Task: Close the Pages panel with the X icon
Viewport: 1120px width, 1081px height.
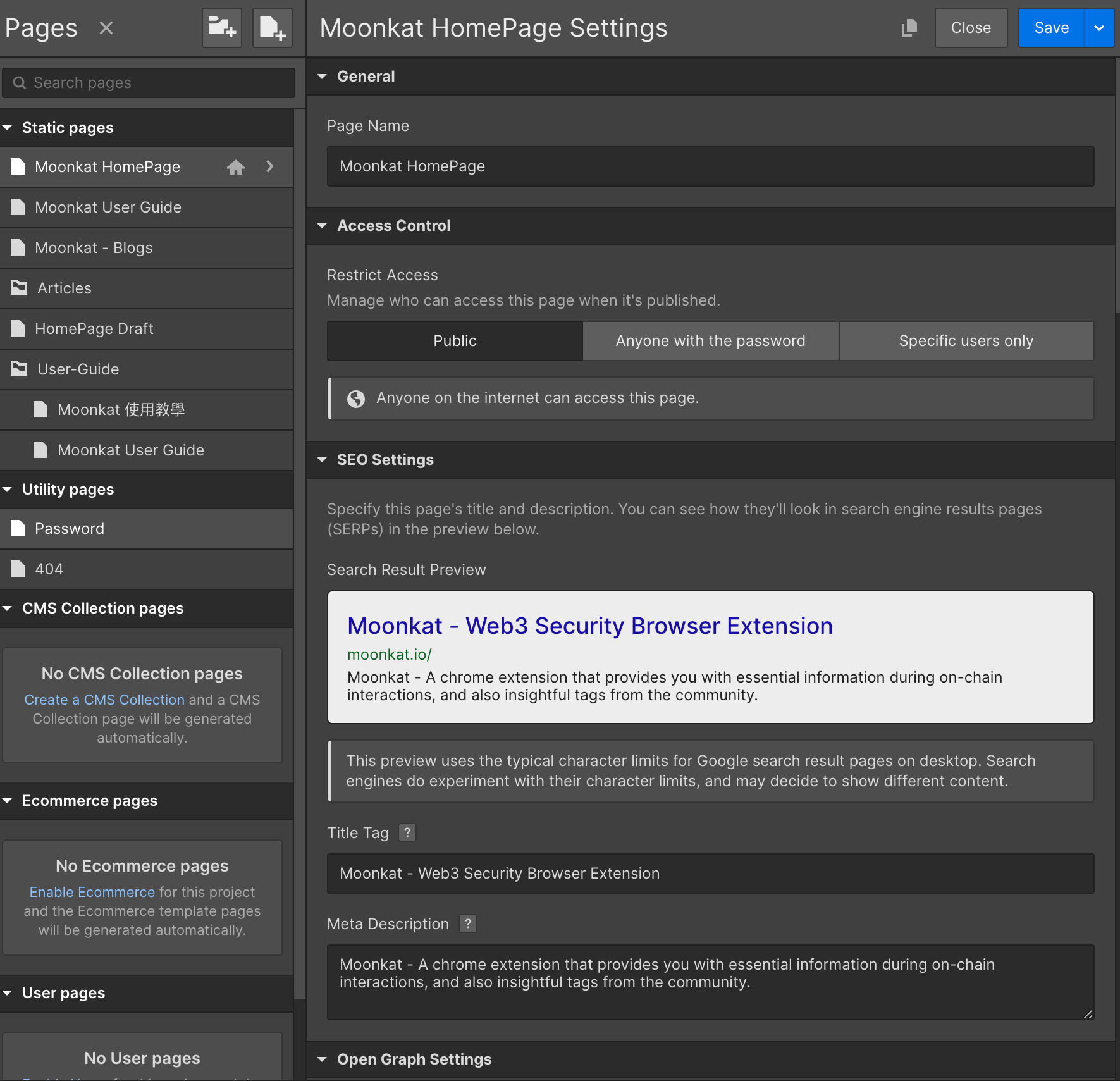Action: tap(106, 28)
